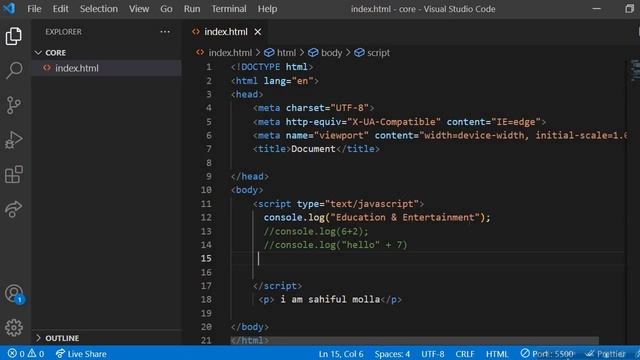Change encoding via UTF-8 status item
This screenshot has height=360, width=640.
(433, 353)
